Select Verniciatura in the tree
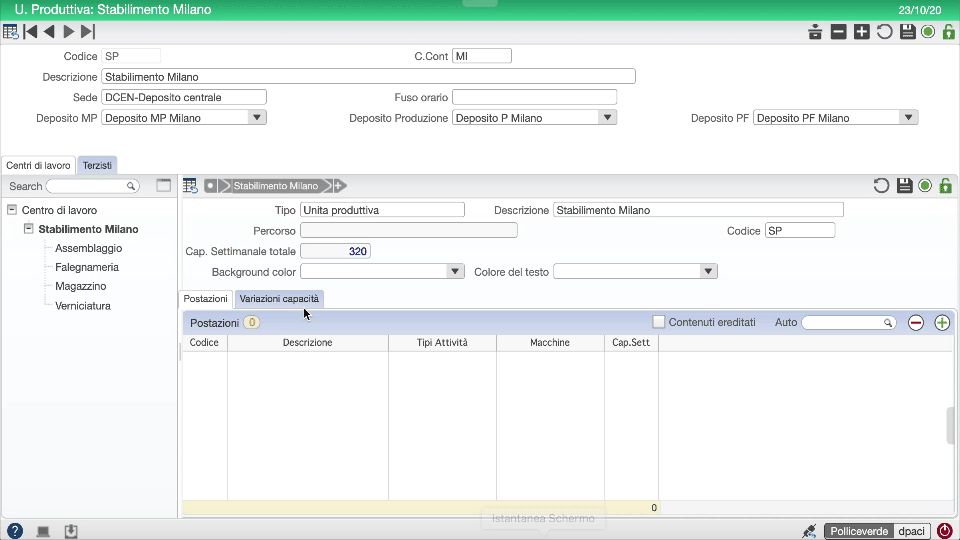 coord(83,306)
